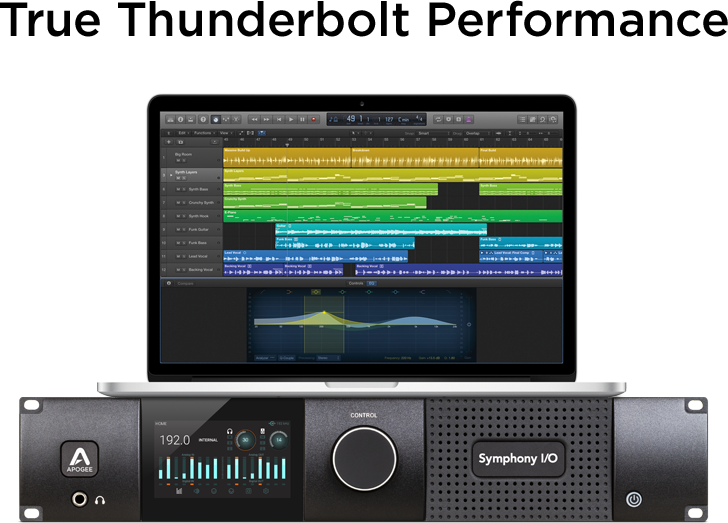This screenshot has width=728, height=523.
Task: Tap the INTERNAL clock source label
Action: pyautogui.click(x=208, y=440)
